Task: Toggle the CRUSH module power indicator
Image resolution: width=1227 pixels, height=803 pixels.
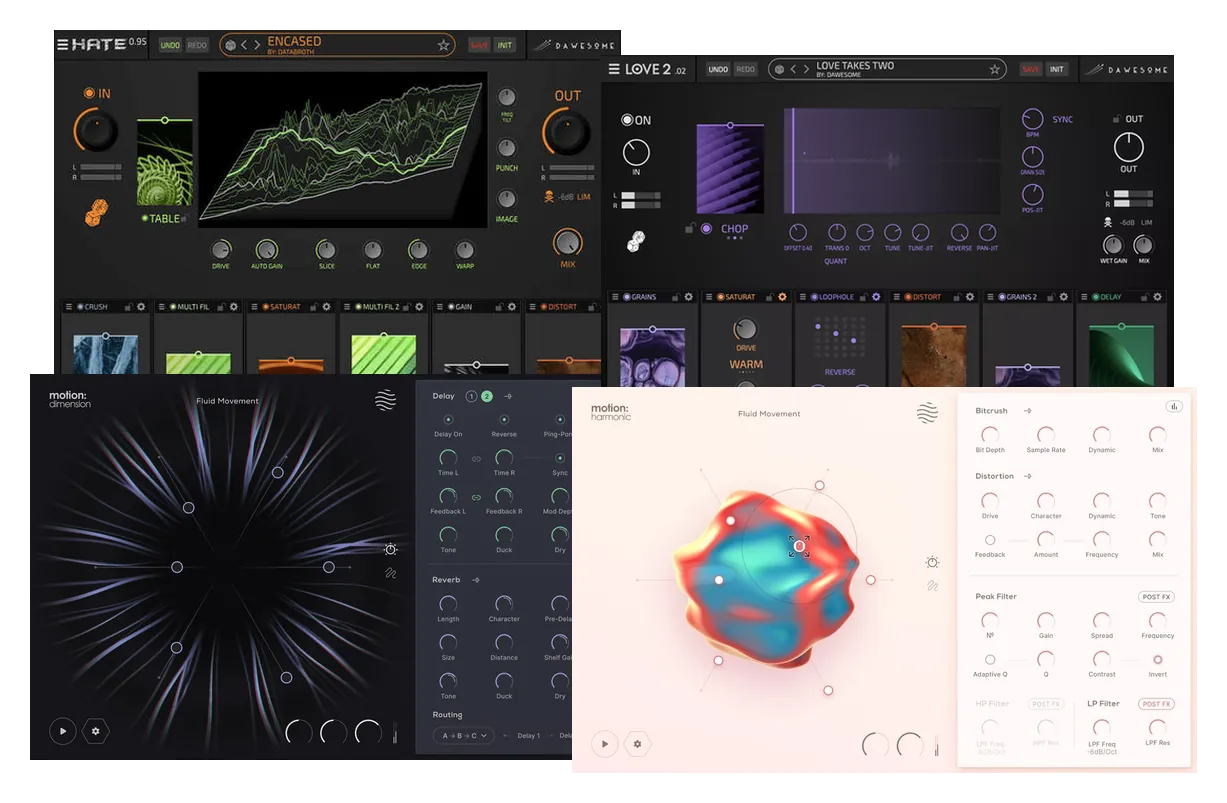Action: click(x=79, y=307)
